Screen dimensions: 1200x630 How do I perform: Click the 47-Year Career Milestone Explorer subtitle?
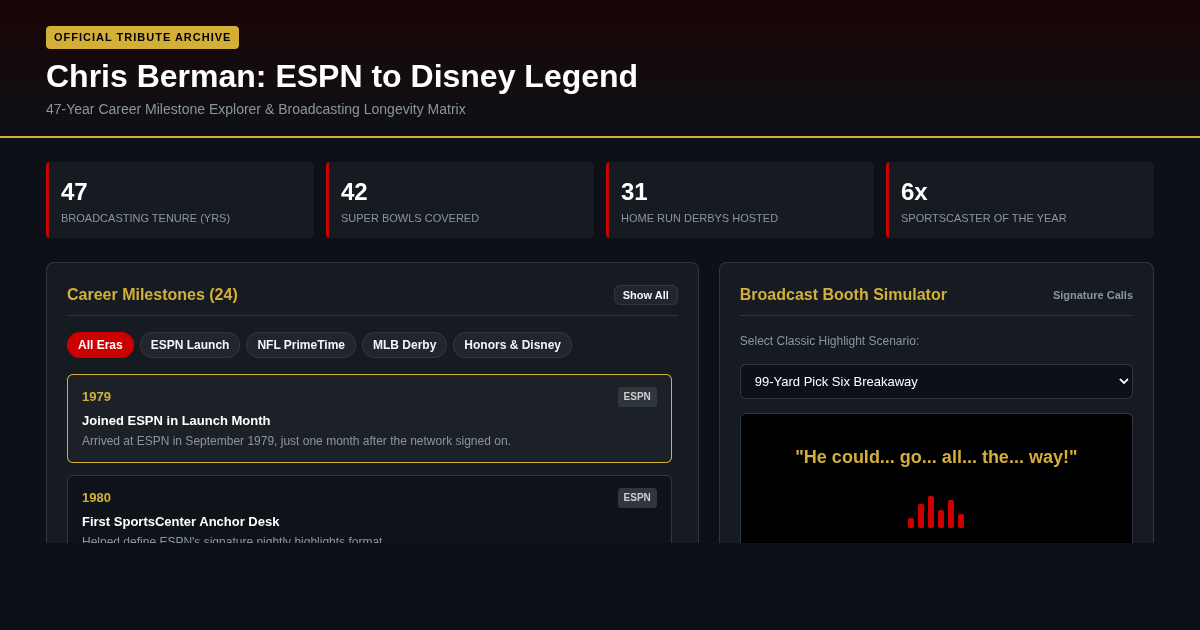coord(256,109)
